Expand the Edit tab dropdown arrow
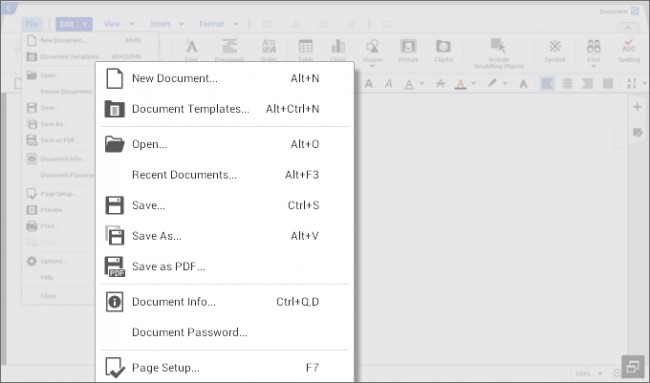The image size is (650, 383). (x=85, y=24)
